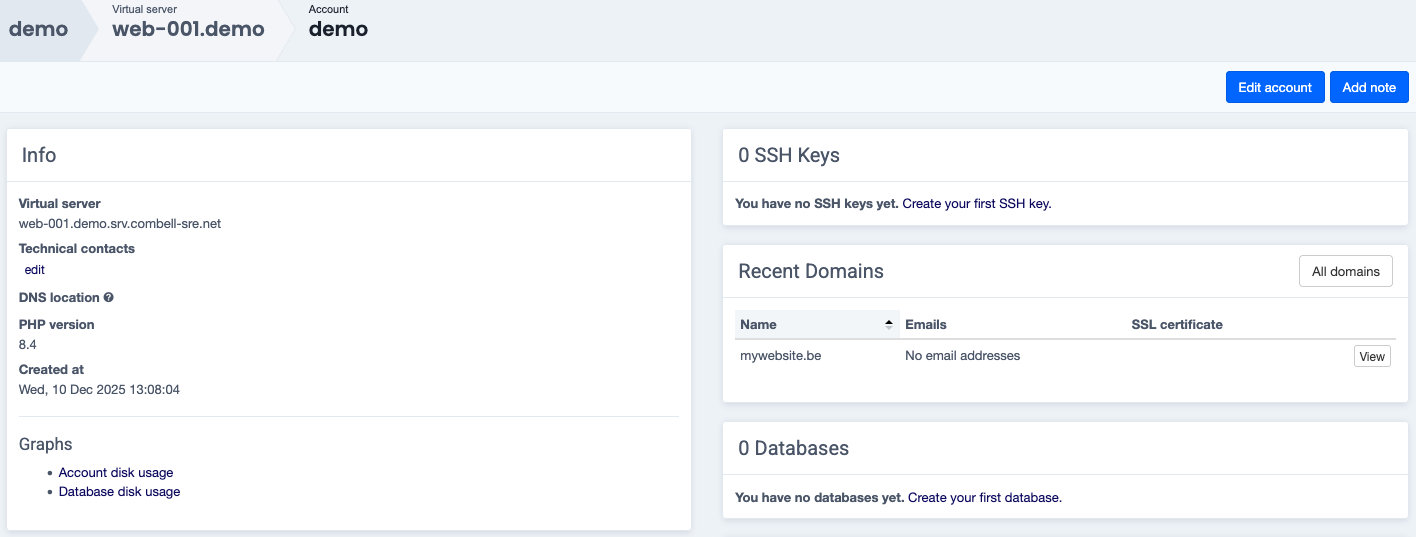Open the web-001.demo virtual server breadcrumb
This screenshot has height=537, width=1416.
[x=188, y=29]
